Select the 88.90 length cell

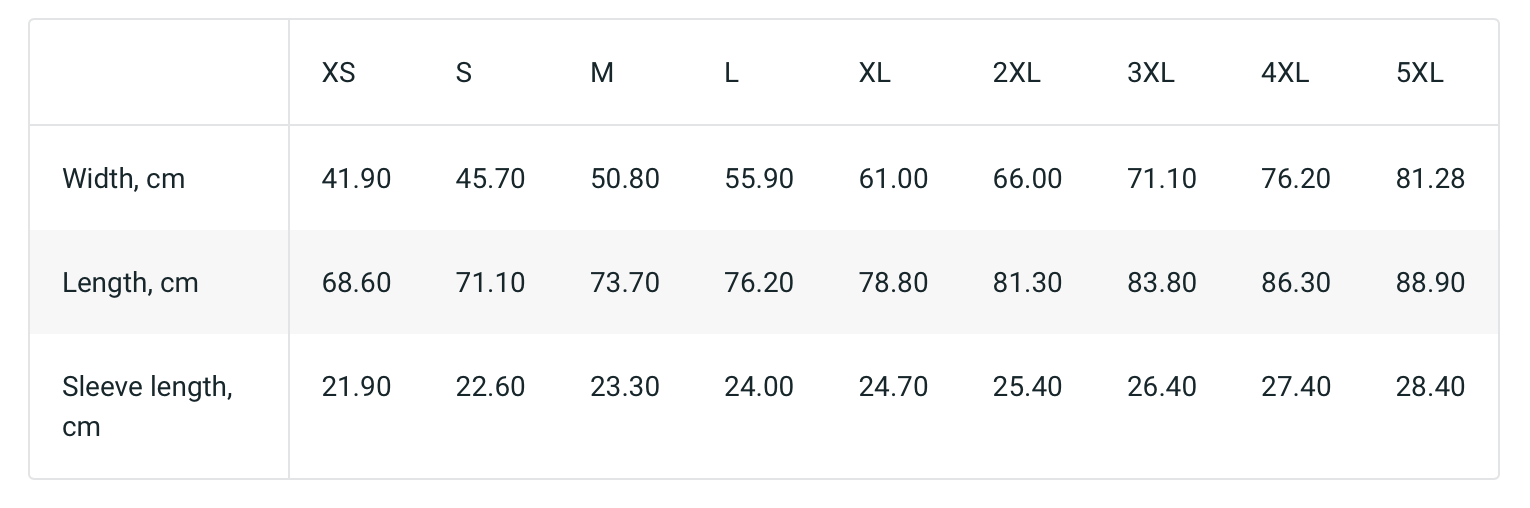click(1430, 283)
